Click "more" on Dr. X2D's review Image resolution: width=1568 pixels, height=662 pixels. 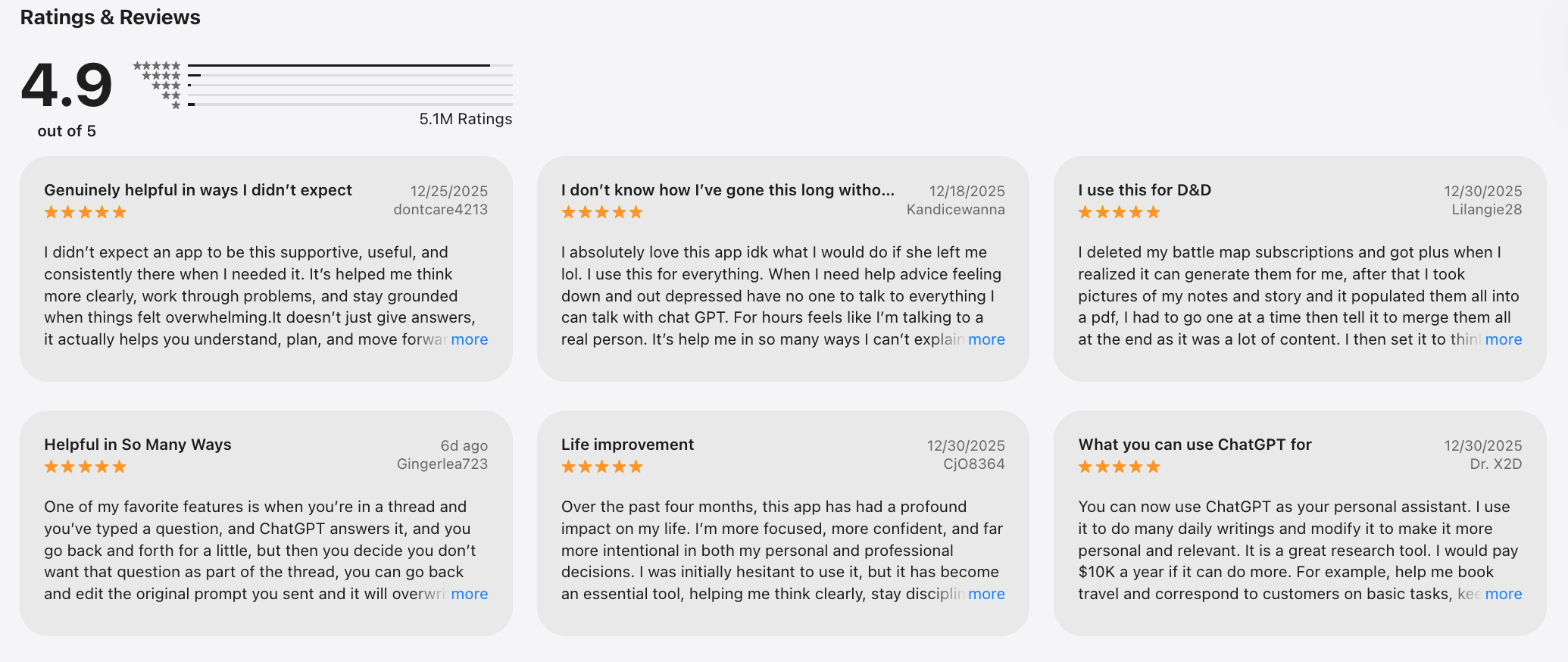1503,594
